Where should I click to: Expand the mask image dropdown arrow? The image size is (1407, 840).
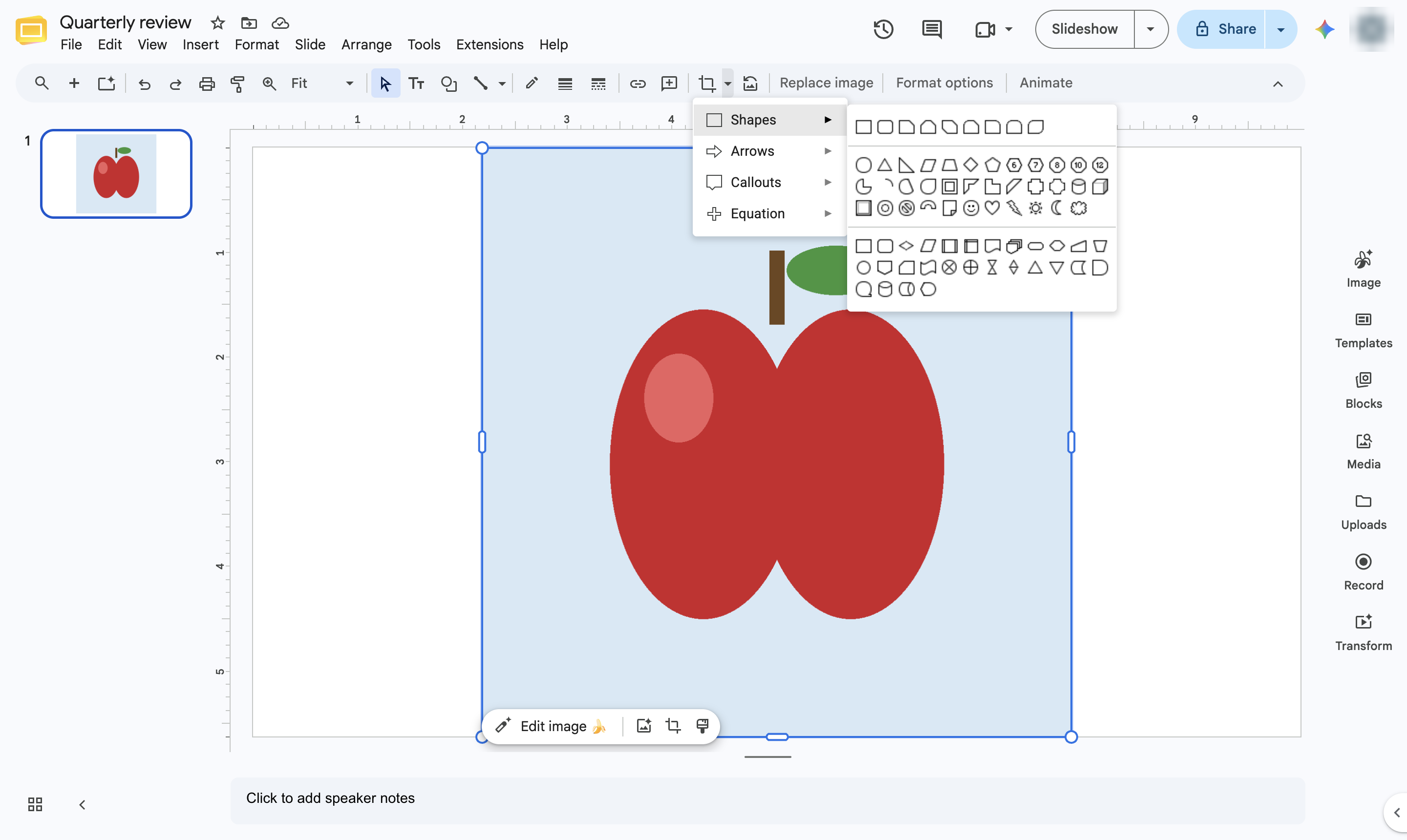[x=727, y=83]
